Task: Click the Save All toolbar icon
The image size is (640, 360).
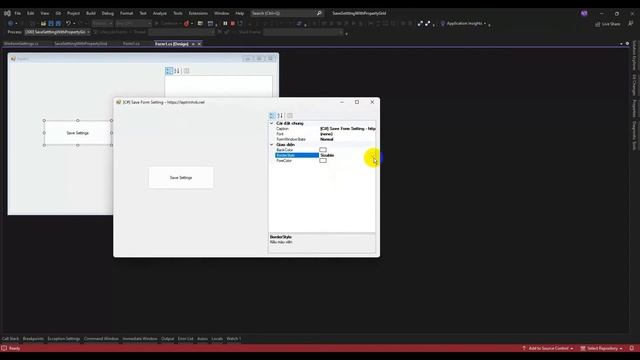Action: click(58, 24)
